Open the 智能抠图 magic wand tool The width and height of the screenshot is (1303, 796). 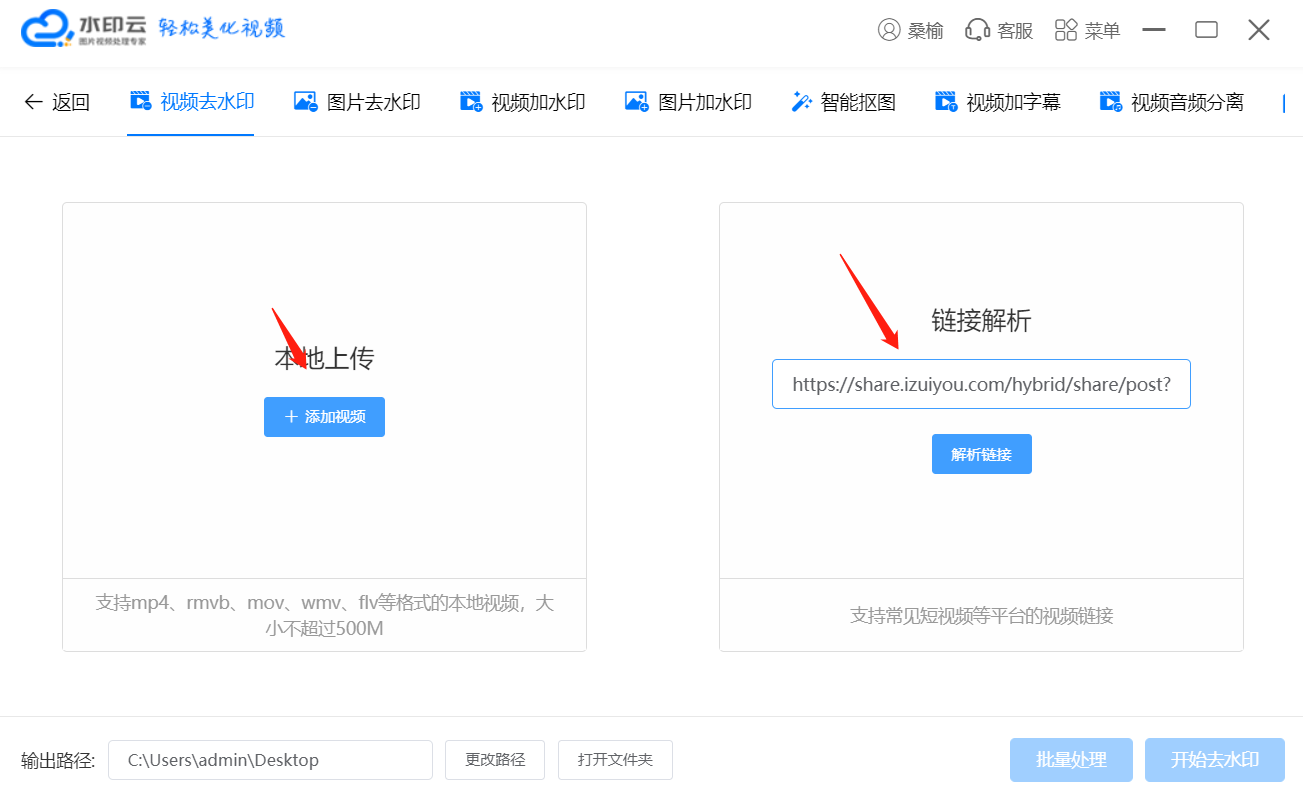point(843,101)
